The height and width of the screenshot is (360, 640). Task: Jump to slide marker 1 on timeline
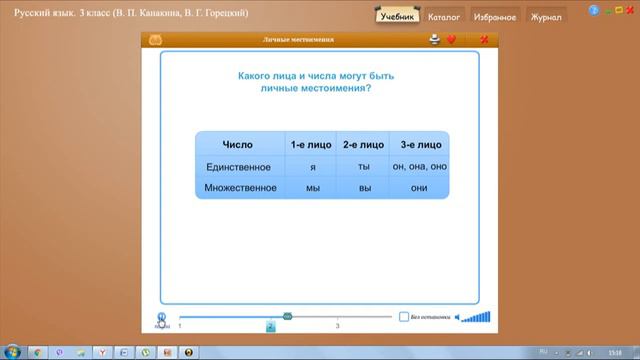[180, 326]
